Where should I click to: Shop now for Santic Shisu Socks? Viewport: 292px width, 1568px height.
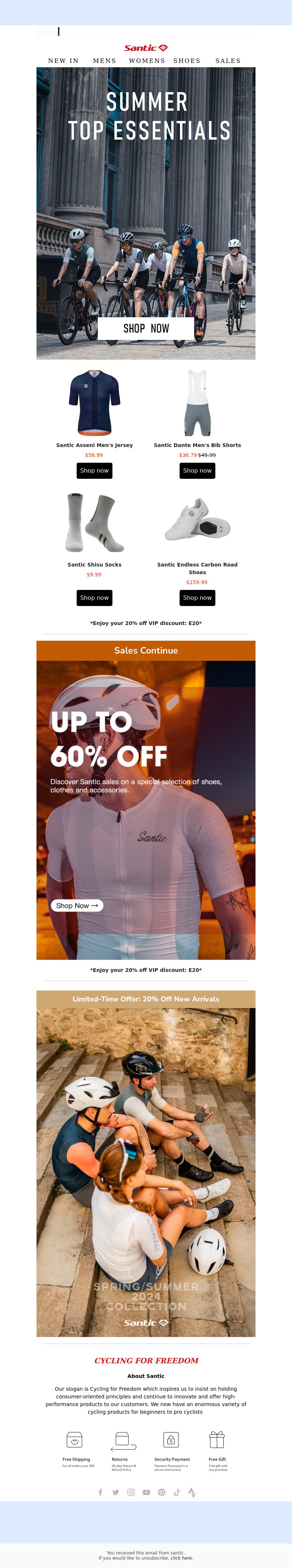(94, 598)
